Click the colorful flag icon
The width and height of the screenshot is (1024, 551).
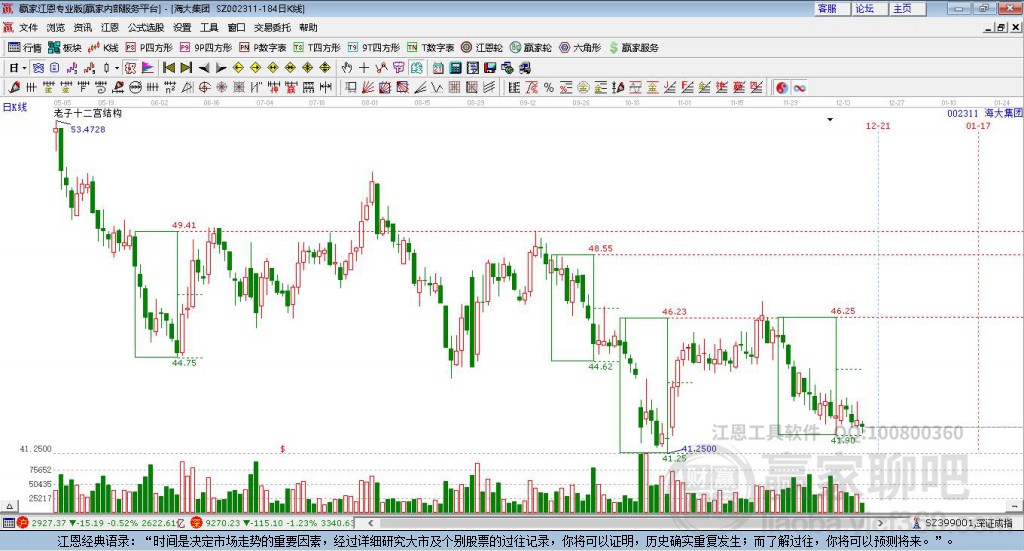[x=148, y=68]
